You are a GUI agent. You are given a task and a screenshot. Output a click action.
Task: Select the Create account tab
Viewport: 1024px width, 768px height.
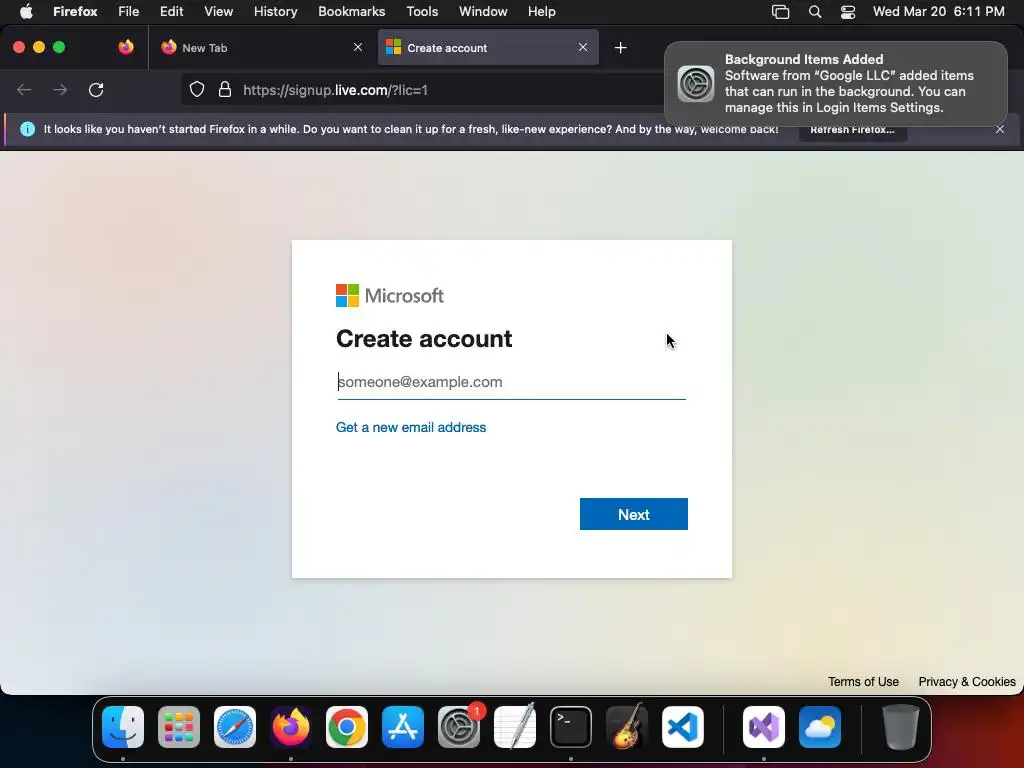point(488,48)
